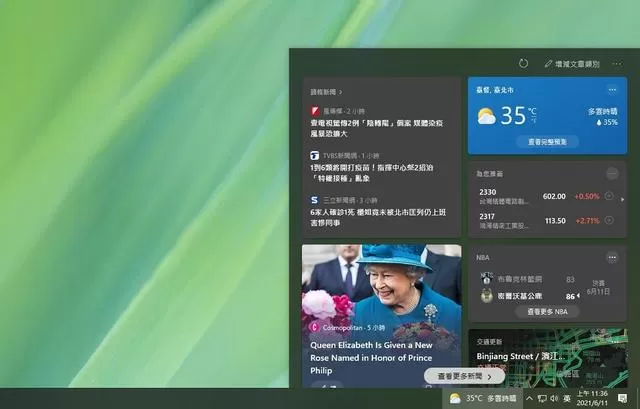Open the volume tray icon

[x=554, y=398]
